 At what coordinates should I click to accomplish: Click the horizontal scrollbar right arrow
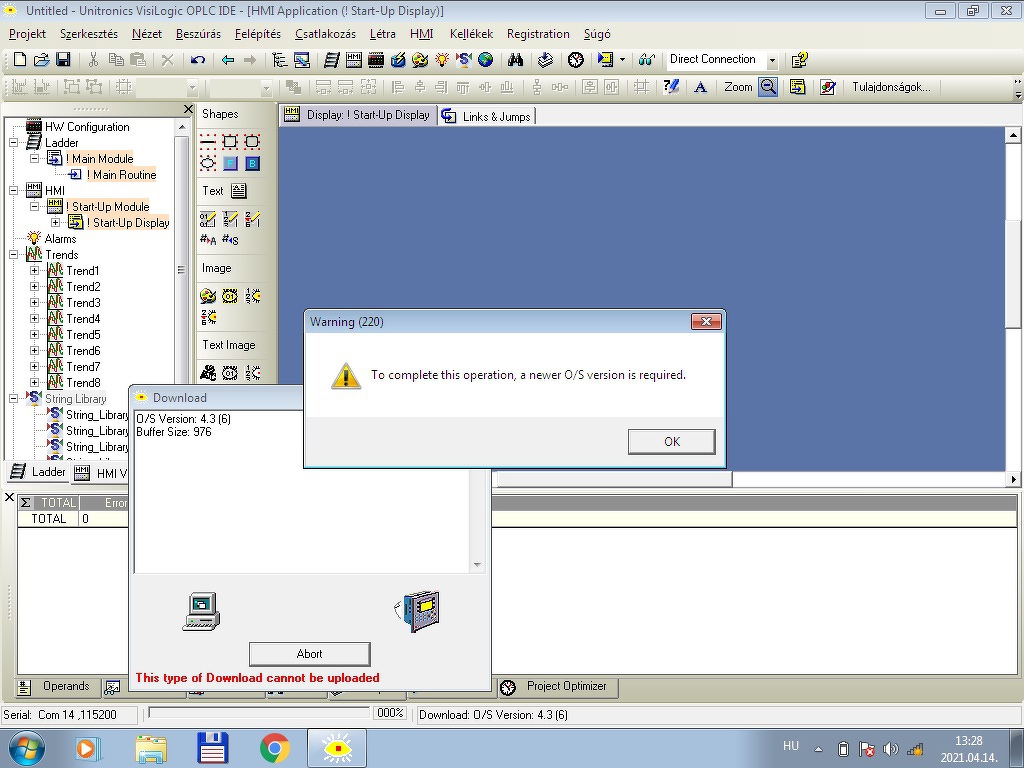click(x=1013, y=479)
